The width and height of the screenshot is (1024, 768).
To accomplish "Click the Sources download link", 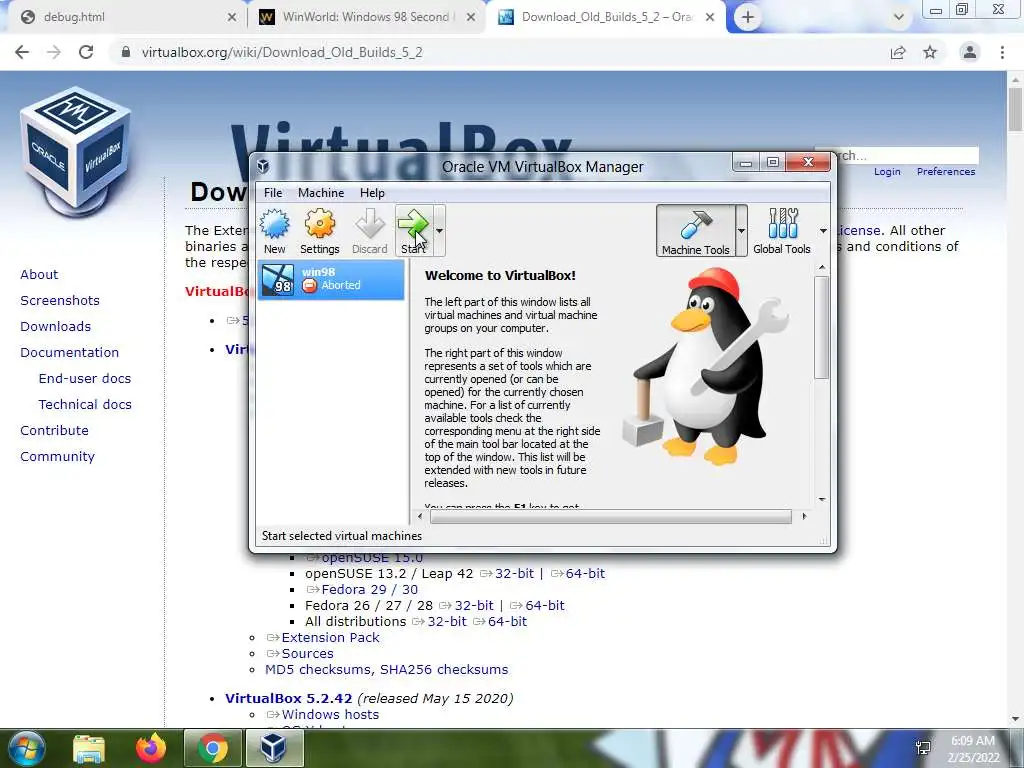I will (308, 654).
